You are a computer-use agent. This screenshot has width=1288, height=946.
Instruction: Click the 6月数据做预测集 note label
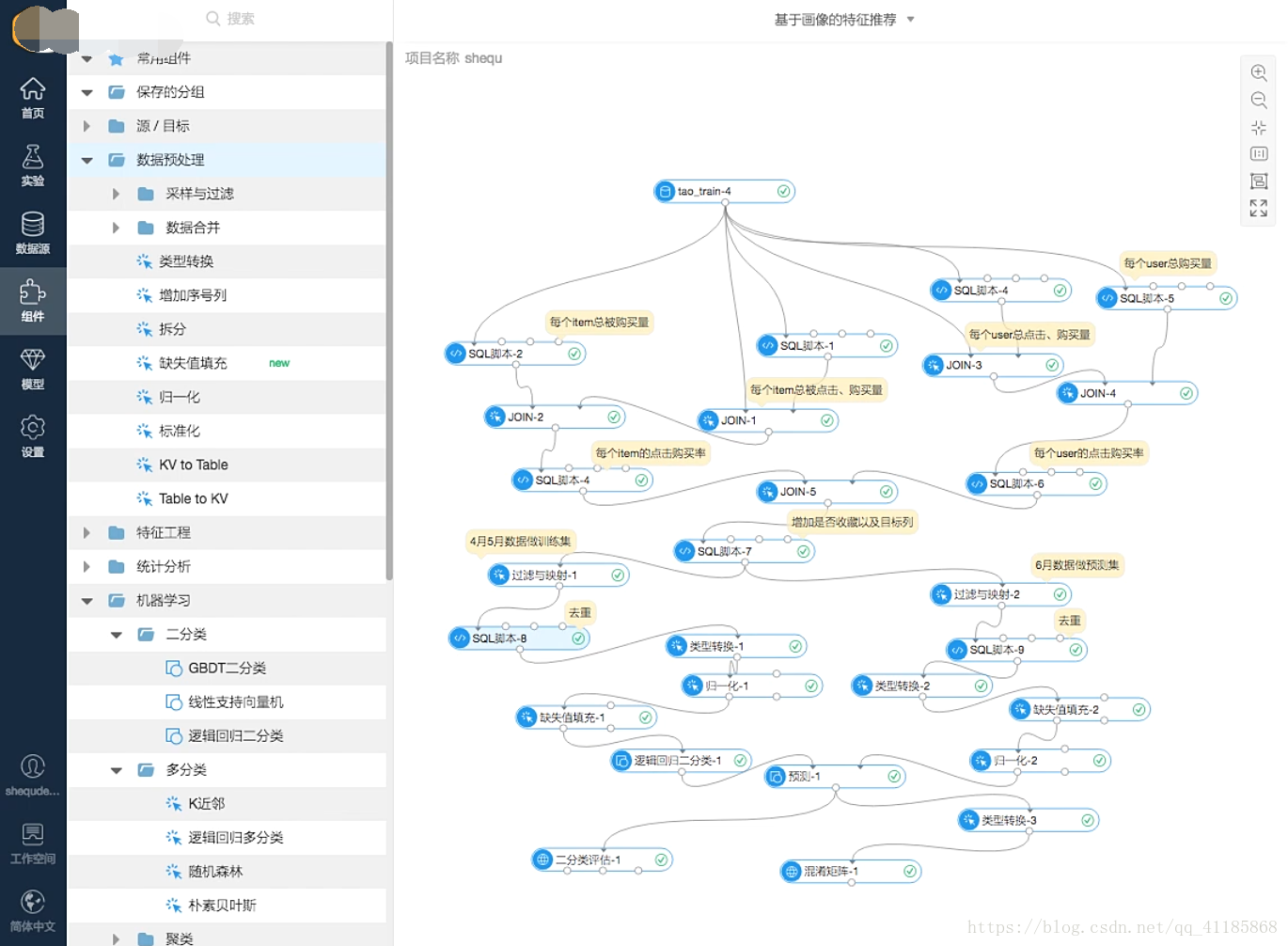tap(1077, 565)
